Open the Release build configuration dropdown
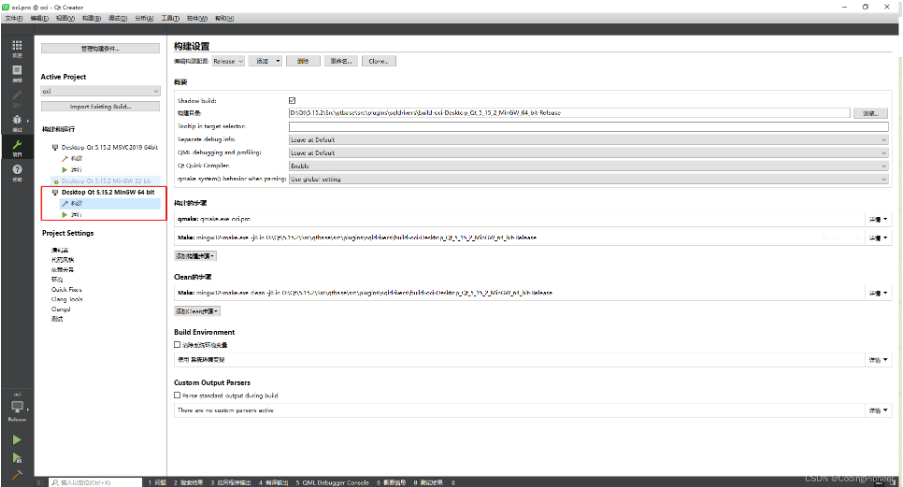This screenshot has width=903, height=487. click(x=228, y=61)
